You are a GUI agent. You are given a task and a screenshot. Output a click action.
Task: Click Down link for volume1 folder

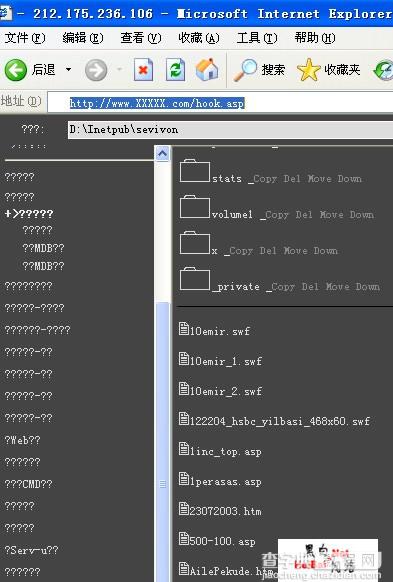pyautogui.click(x=361, y=215)
